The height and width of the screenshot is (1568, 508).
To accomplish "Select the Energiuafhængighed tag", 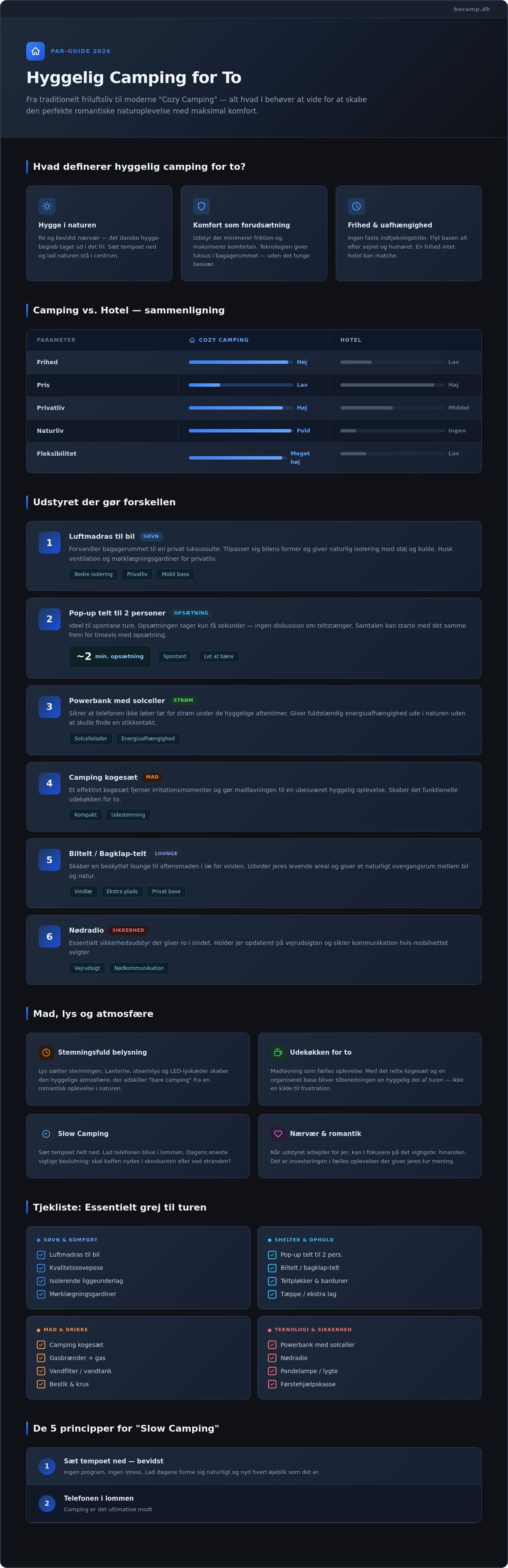I will click(x=148, y=738).
